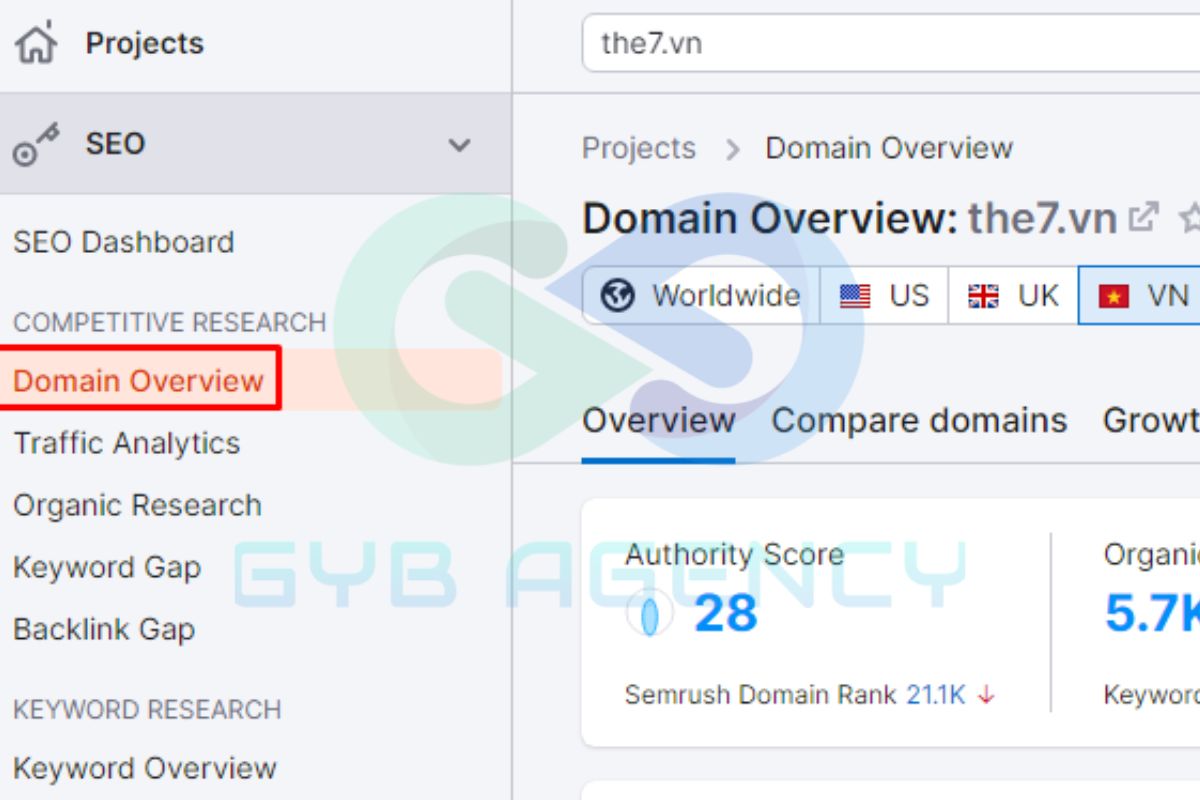This screenshot has height=800, width=1200.
Task: Click the organic traffic value 5.7K
Action: pos(1152,613)
